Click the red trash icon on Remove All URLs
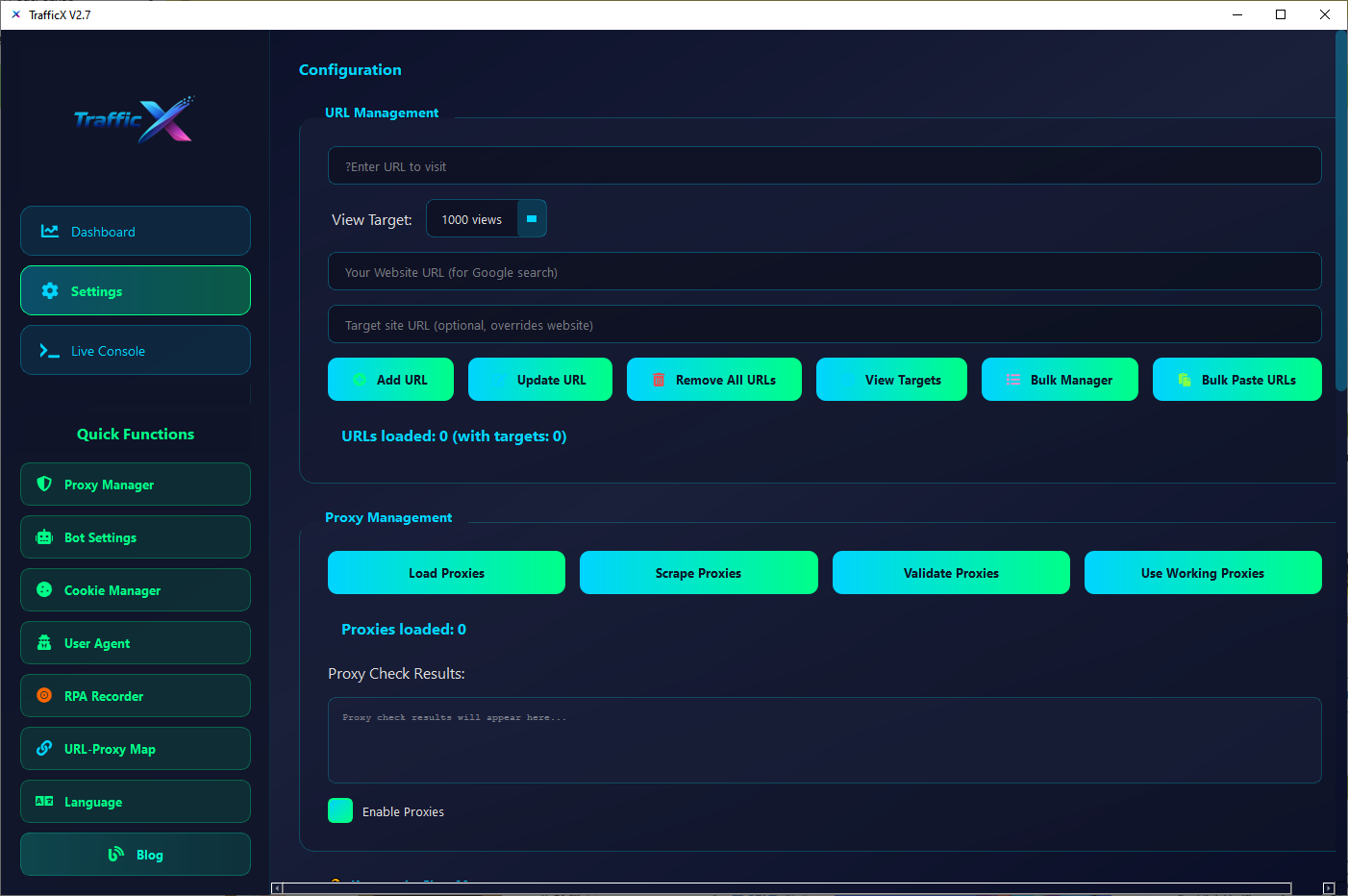Viewport: 1348px width, 896px height. (x=659, y=380)
